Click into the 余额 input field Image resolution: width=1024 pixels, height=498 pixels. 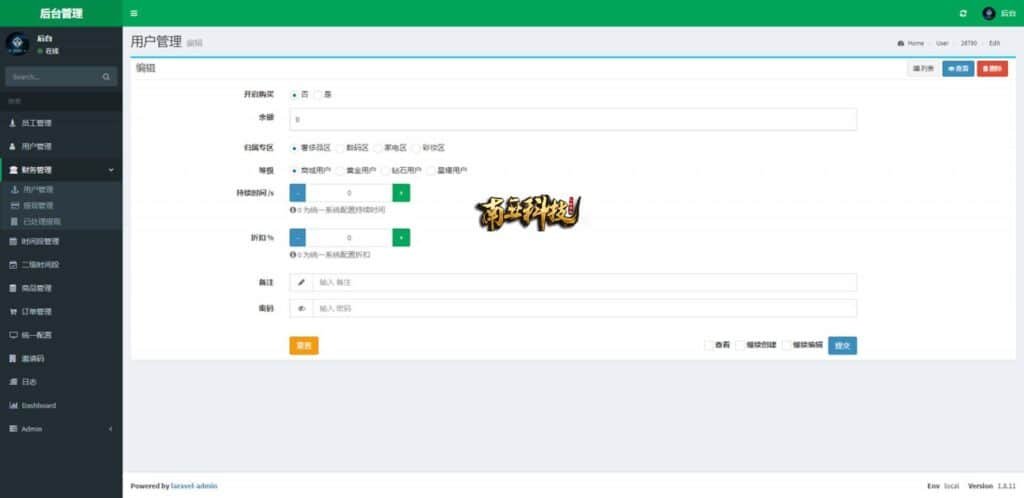pyautogui.click(x=572, y=120)
